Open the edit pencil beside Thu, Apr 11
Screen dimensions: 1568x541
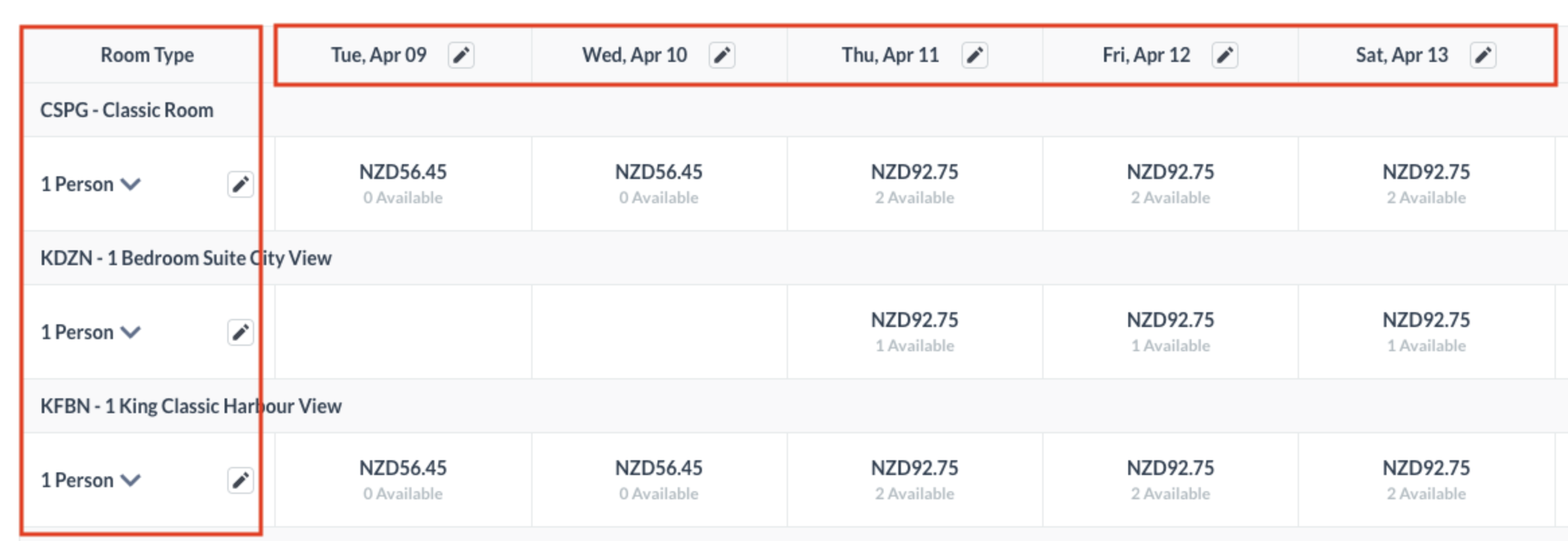pyautogui.click(x=974, y=55)
